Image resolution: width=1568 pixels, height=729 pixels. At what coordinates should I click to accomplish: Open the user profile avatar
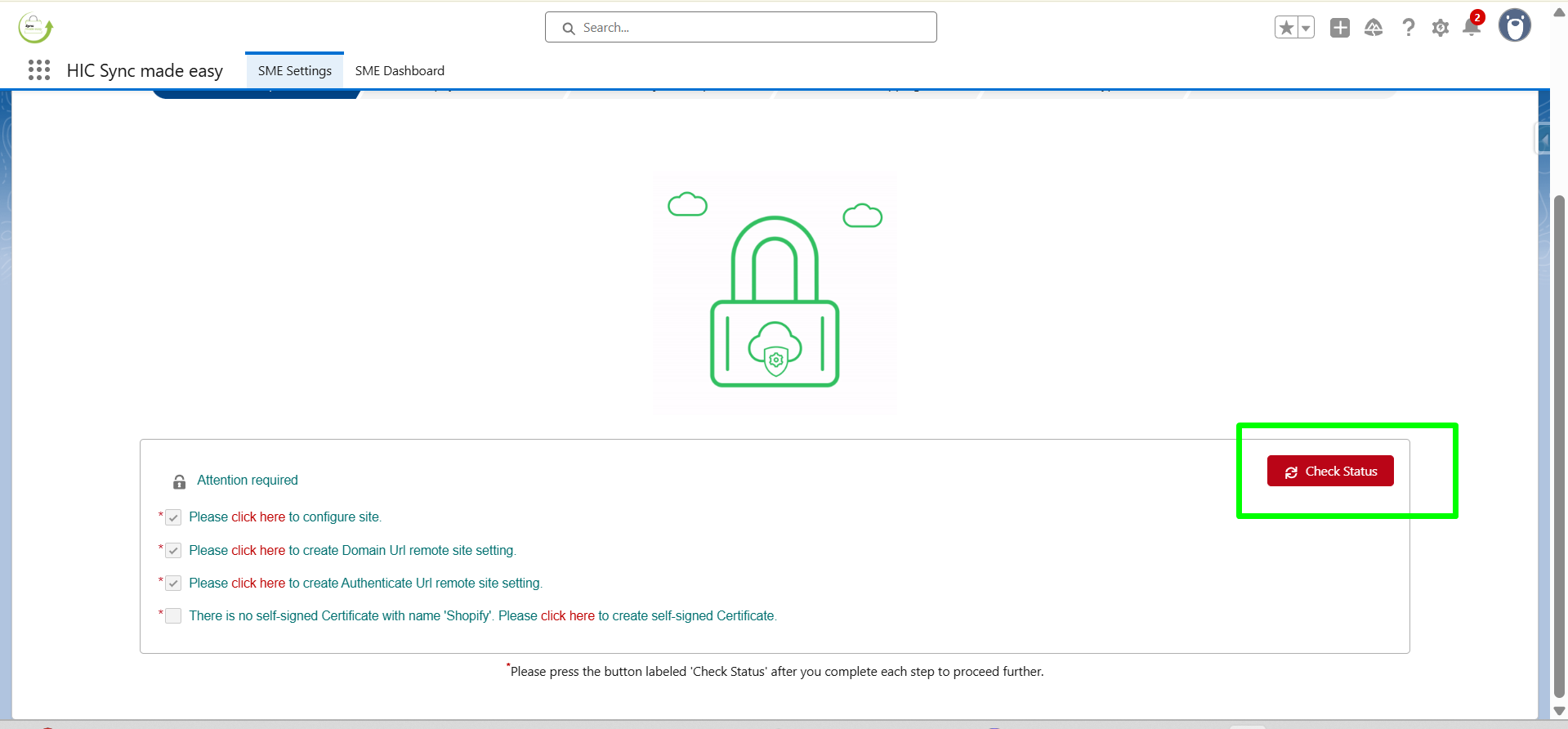click(1514, 26)
